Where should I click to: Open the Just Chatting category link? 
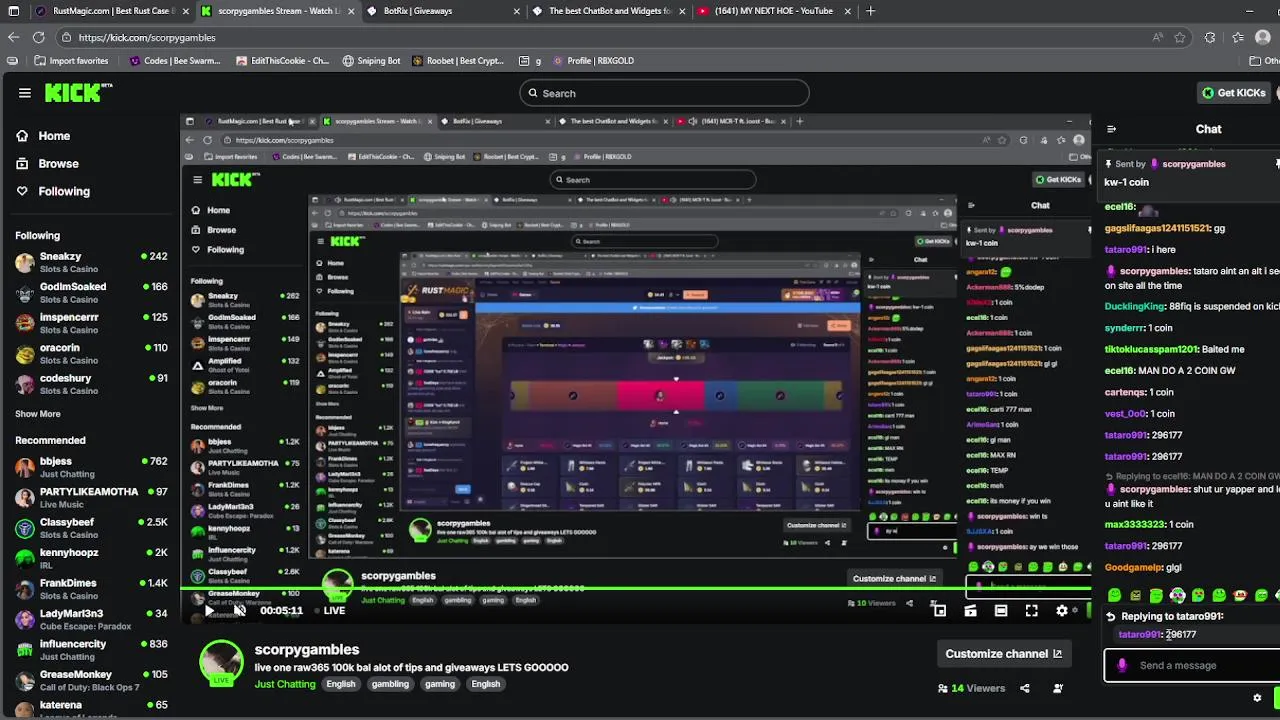click(285, 684)
